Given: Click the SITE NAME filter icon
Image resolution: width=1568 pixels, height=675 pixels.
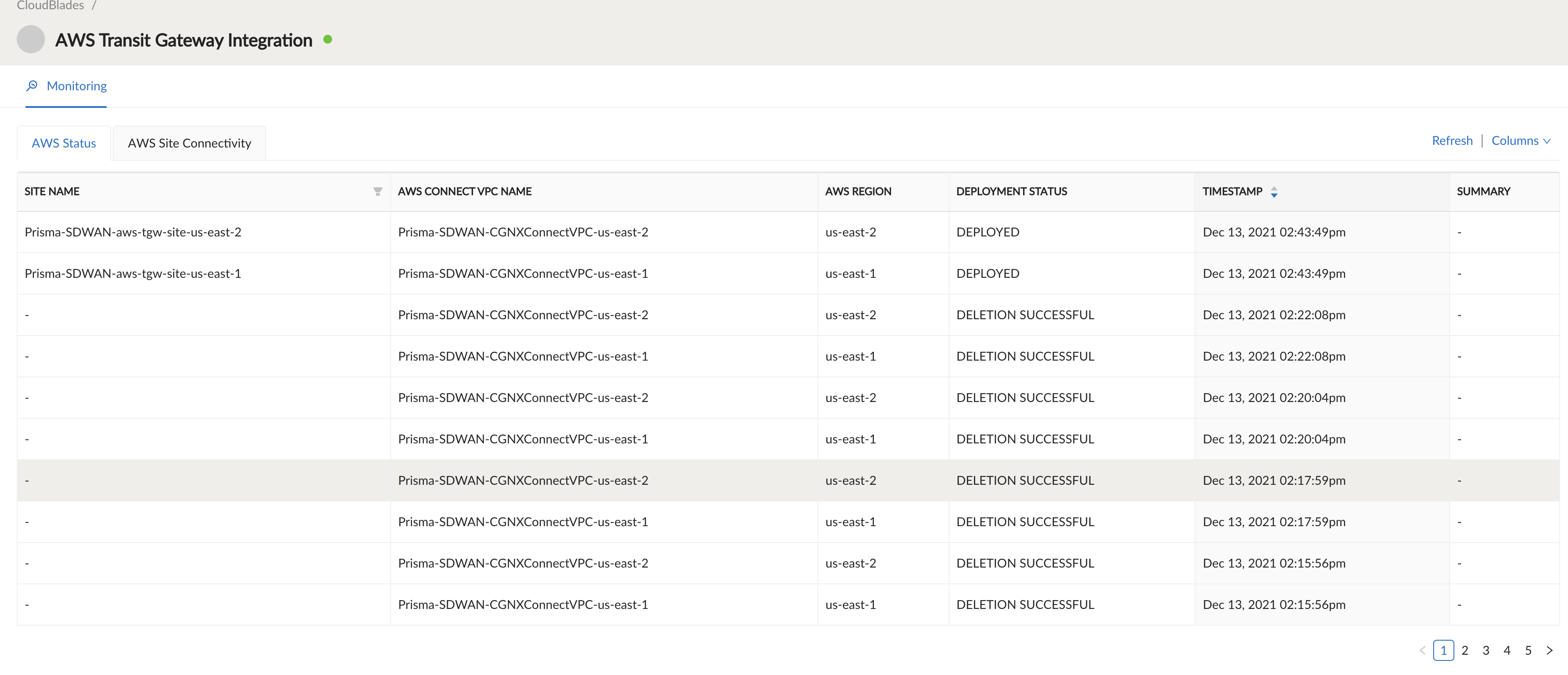Looking at the screenshot, I should point(377,192).
